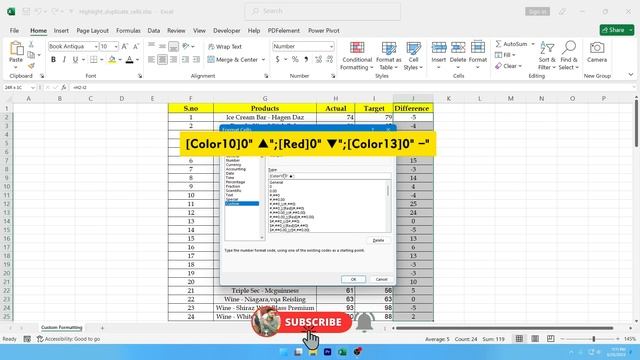The width and height of the screenshot is (640, 360).
Task: Apply the yellow Fill Color swatch
Action: (x=112, y=60)
